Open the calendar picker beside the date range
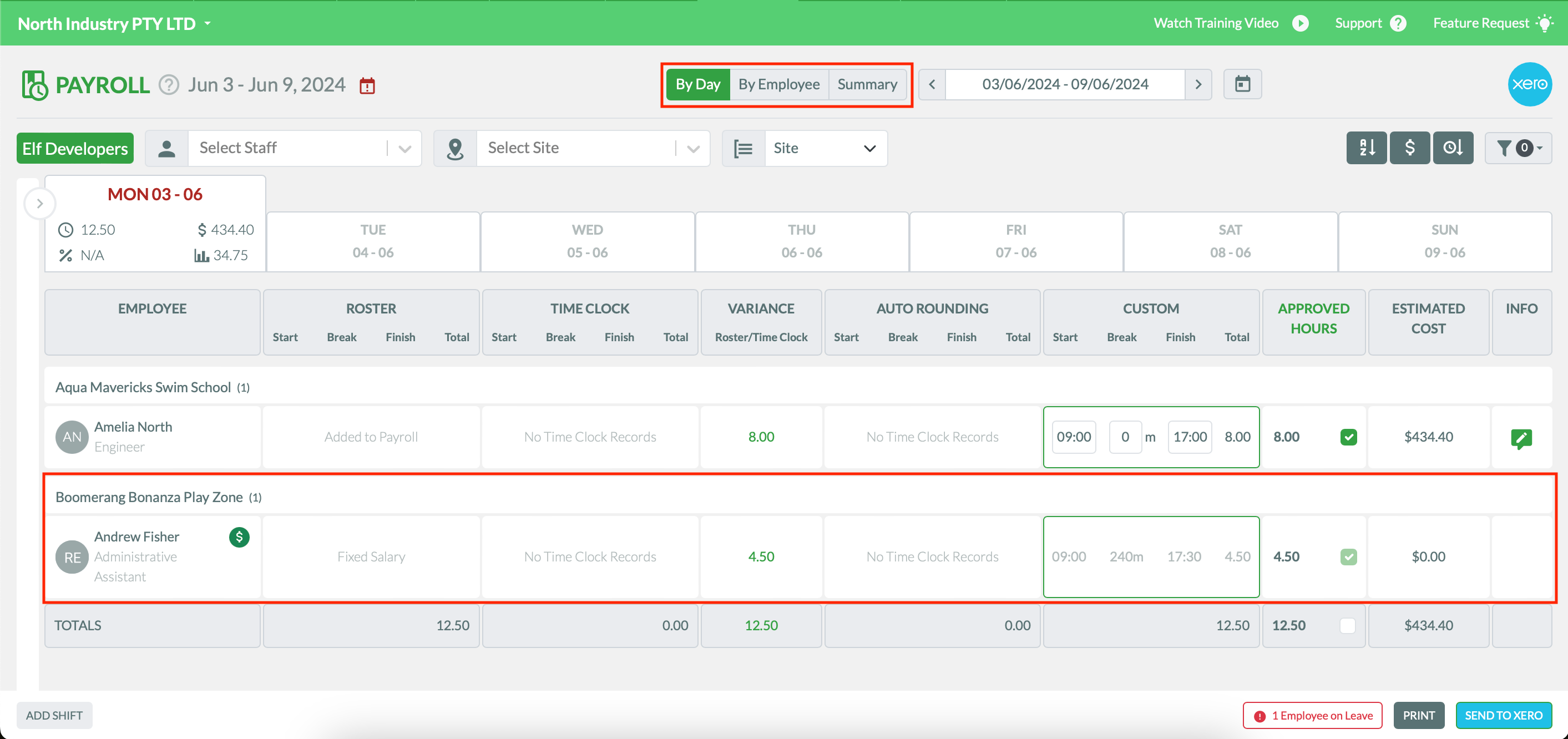 (1242, 84)
